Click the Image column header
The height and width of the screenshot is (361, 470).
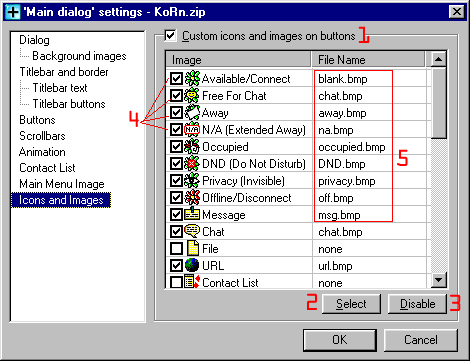(239, 60)
